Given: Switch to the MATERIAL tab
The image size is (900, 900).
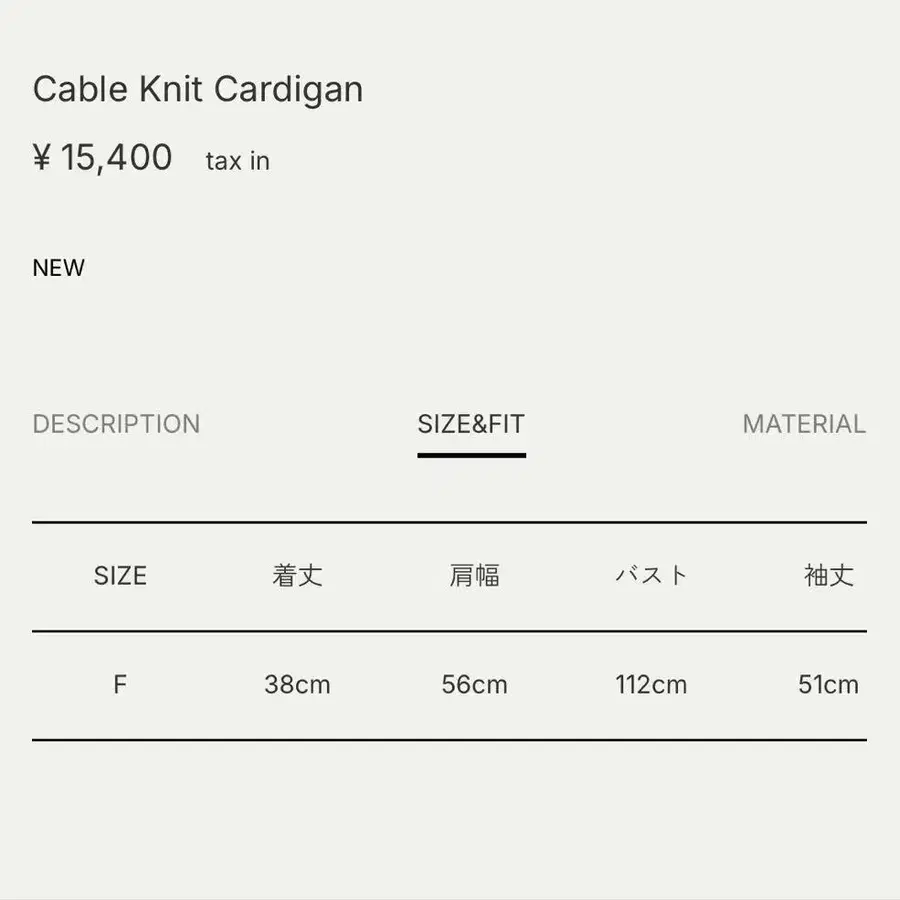Looking at the screenshot, I should coord(804,424).
